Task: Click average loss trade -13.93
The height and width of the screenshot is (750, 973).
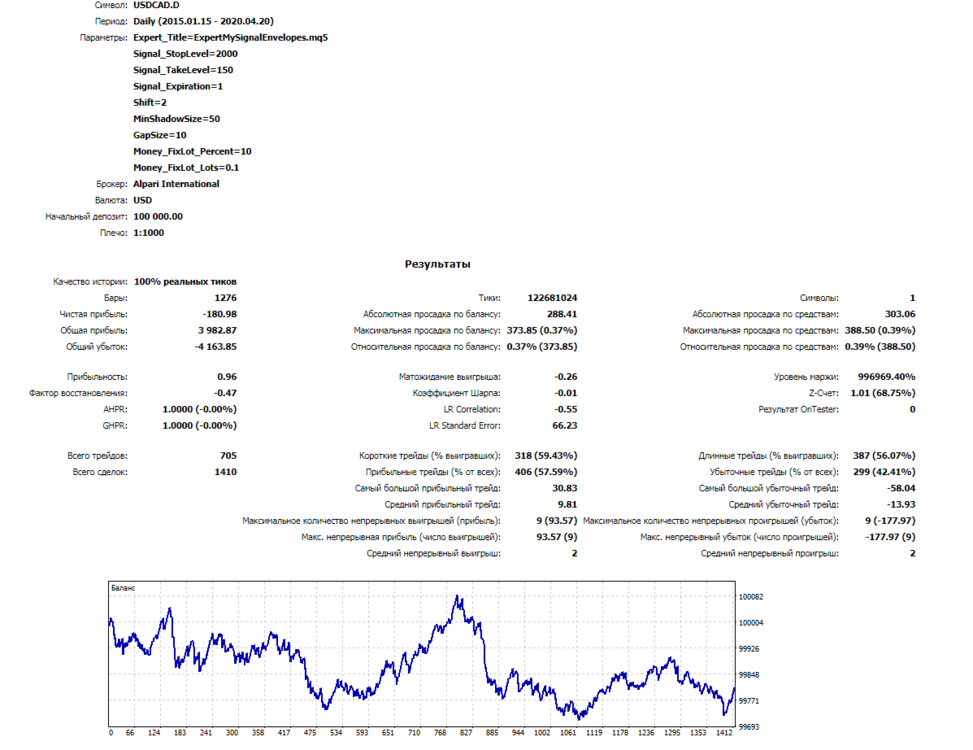Action: [x=900, y=504]
